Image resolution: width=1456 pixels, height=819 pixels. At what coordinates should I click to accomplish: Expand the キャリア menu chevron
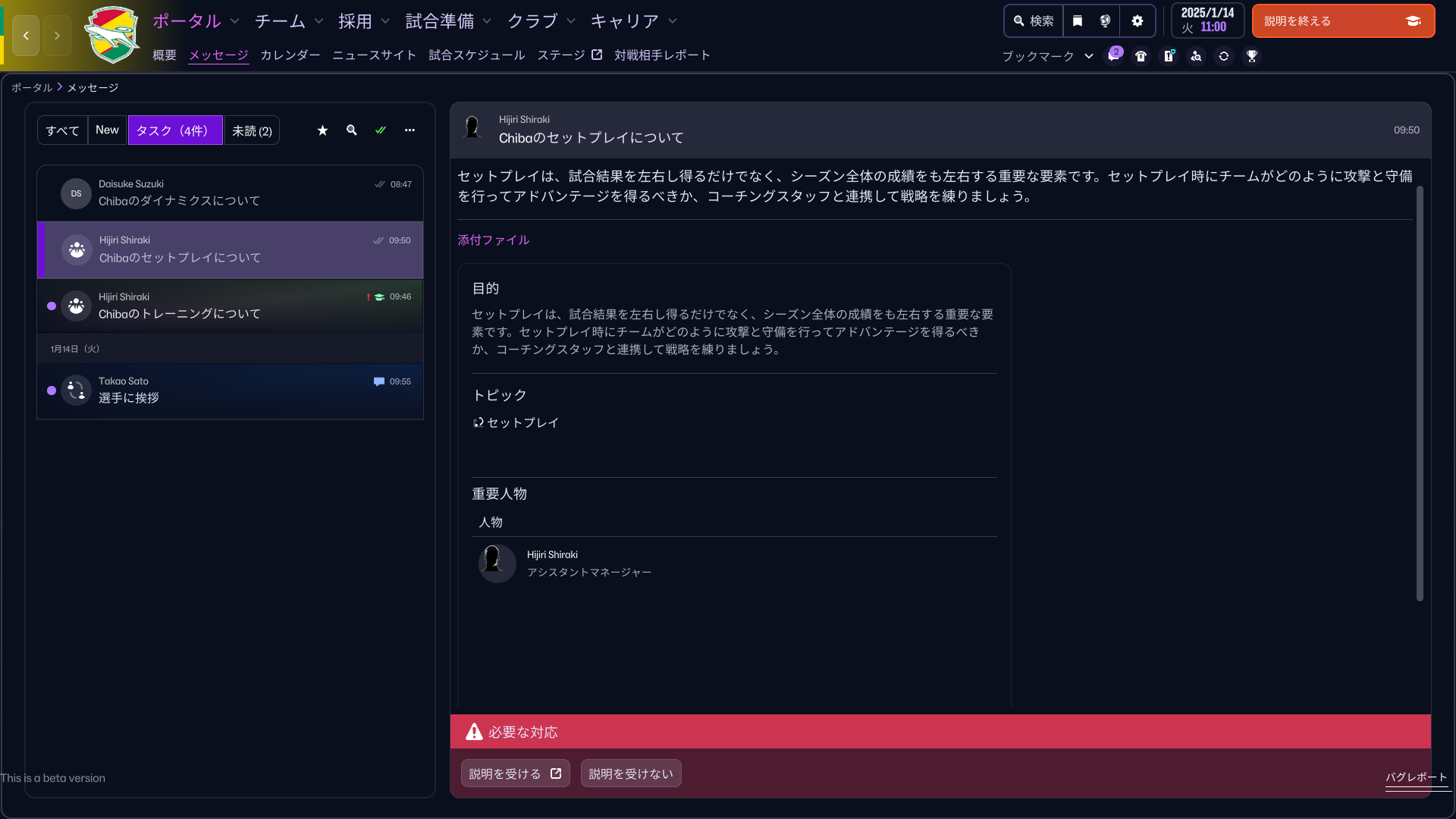(673, 21)
